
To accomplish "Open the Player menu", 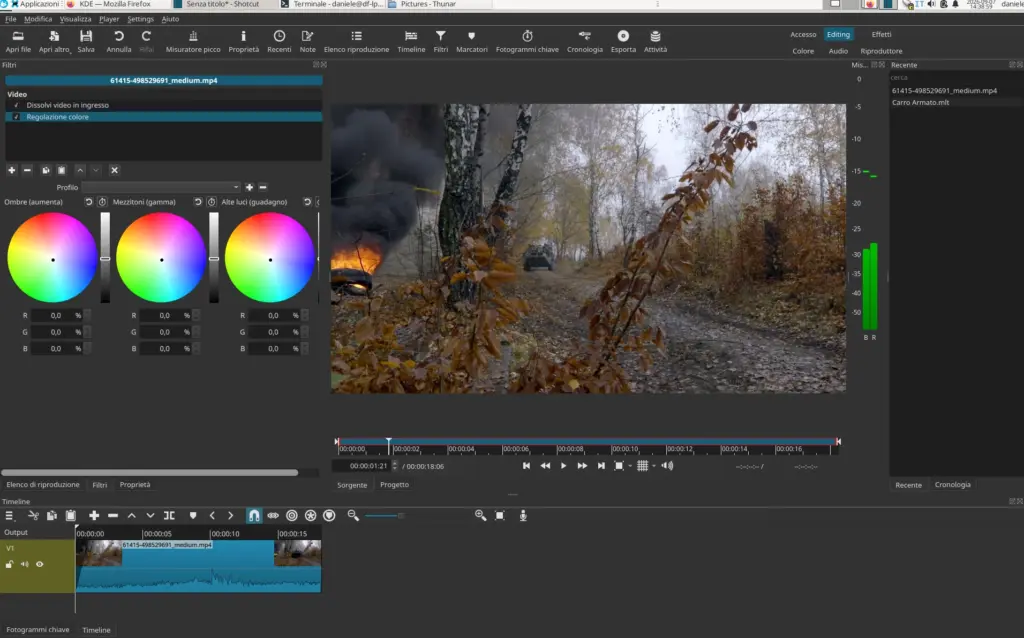I will coord(109,19).
